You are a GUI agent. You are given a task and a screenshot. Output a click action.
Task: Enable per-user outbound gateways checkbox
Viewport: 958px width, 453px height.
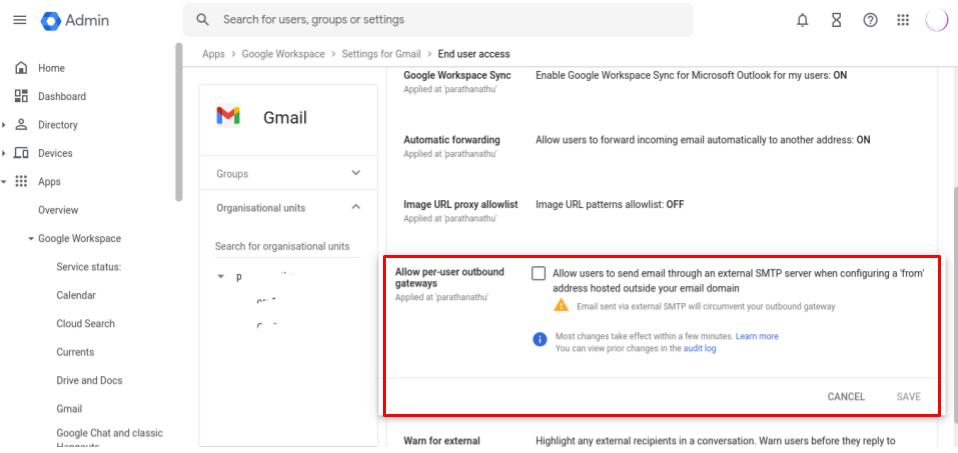point(538,274)
